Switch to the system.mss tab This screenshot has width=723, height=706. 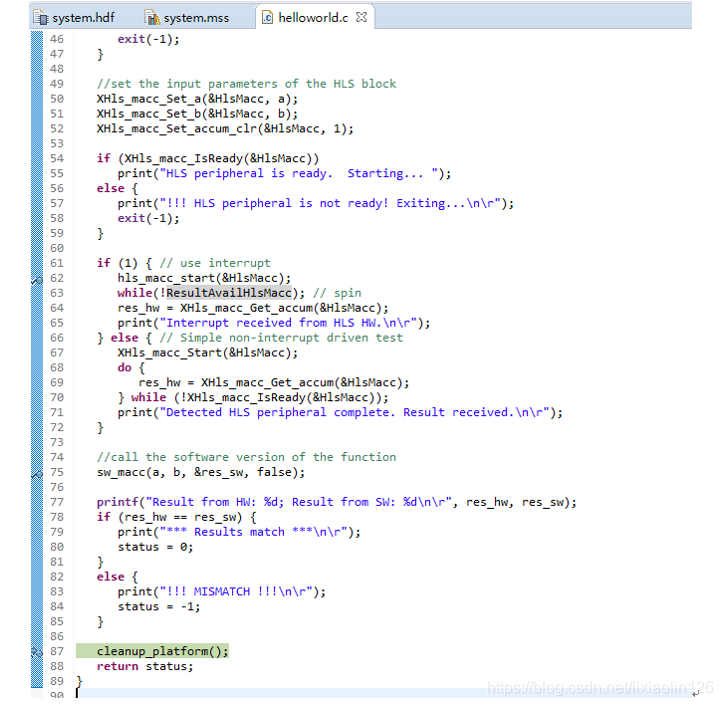click(x=189, y=18)
